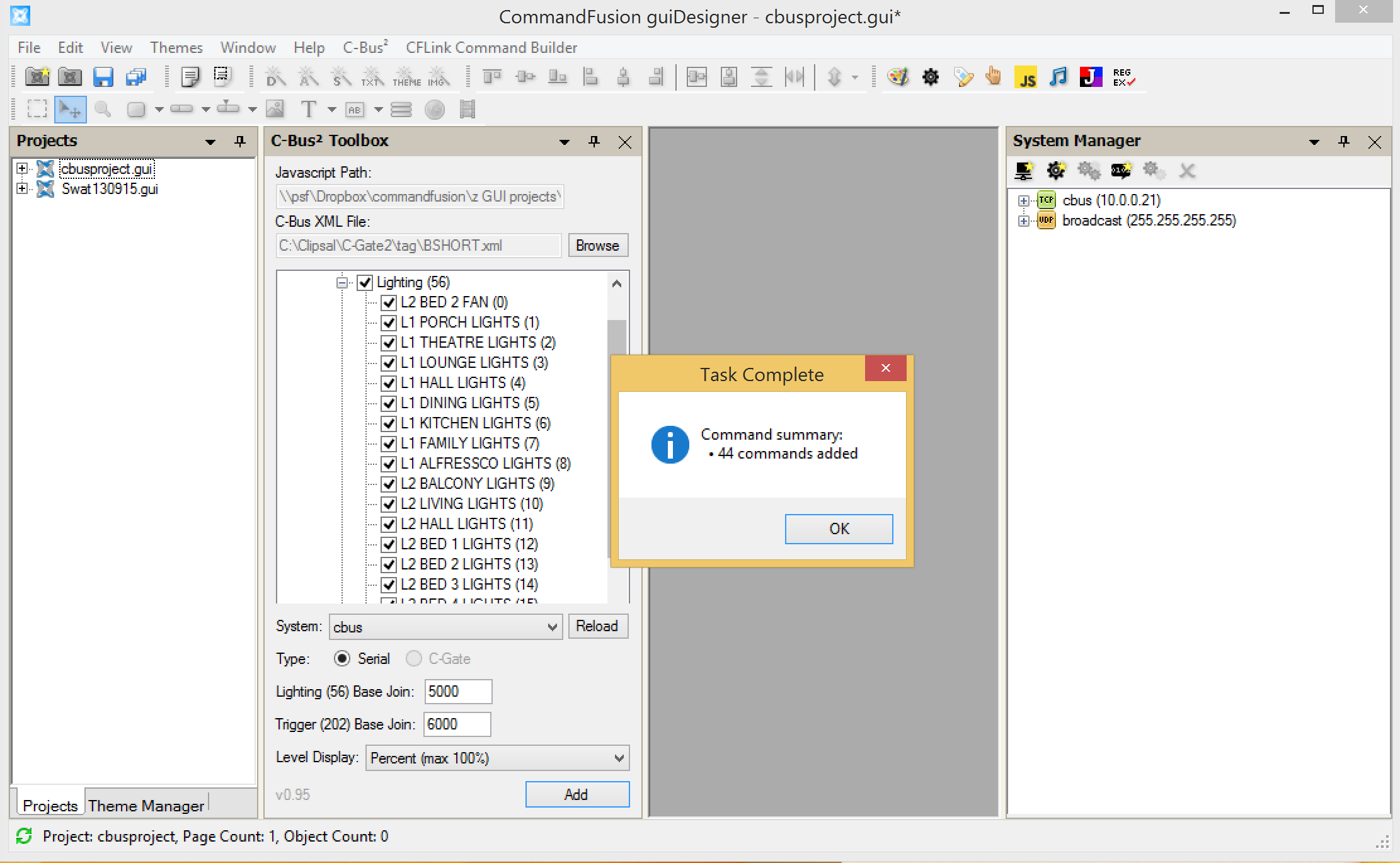Open the JS script manager icon
This screenshot has height=863, width=1400.
1026,77
